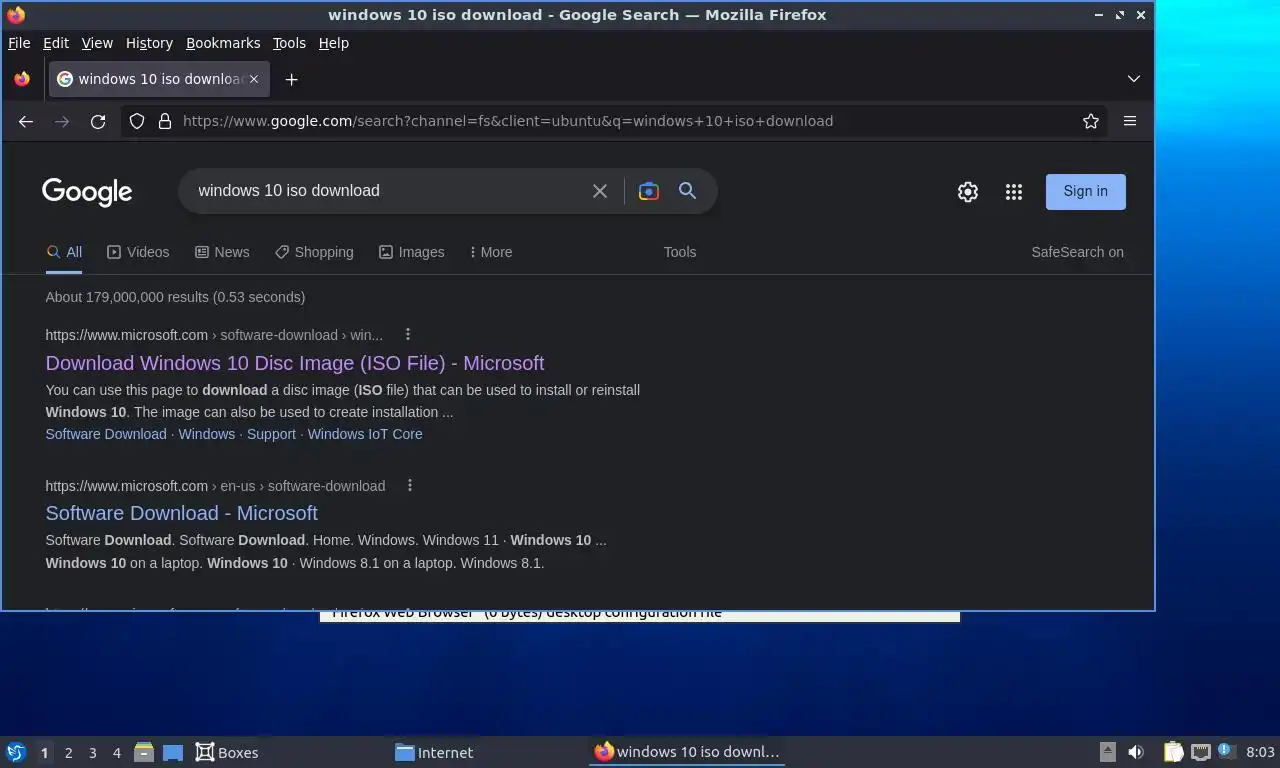Open the Internet folder taskbar entry
Screen dimensions: 1280x768
tap(434, 752)
